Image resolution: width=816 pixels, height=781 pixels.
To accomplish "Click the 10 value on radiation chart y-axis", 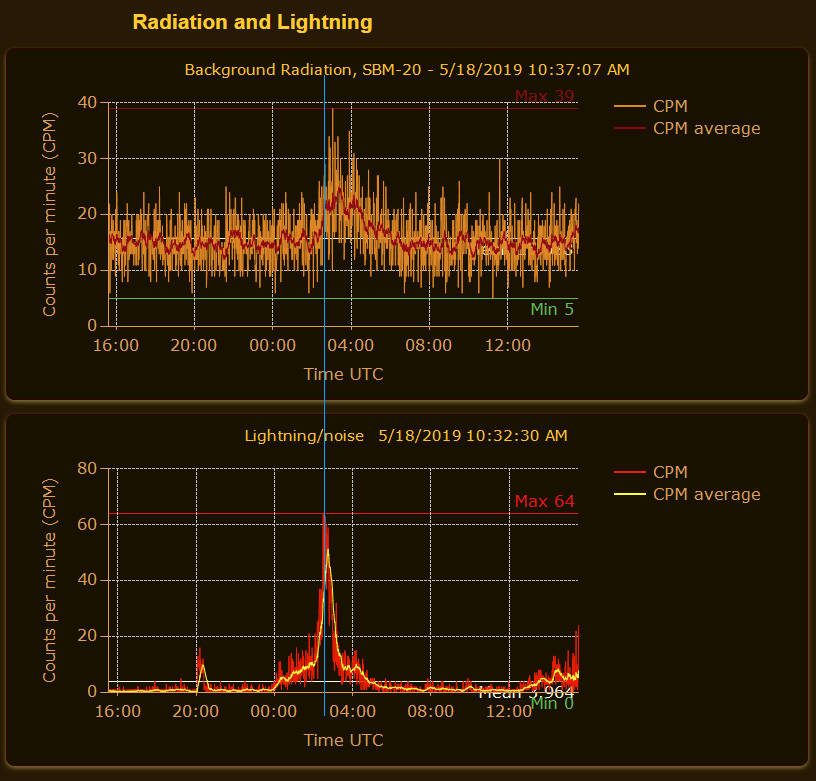I will tap(87, 270).
